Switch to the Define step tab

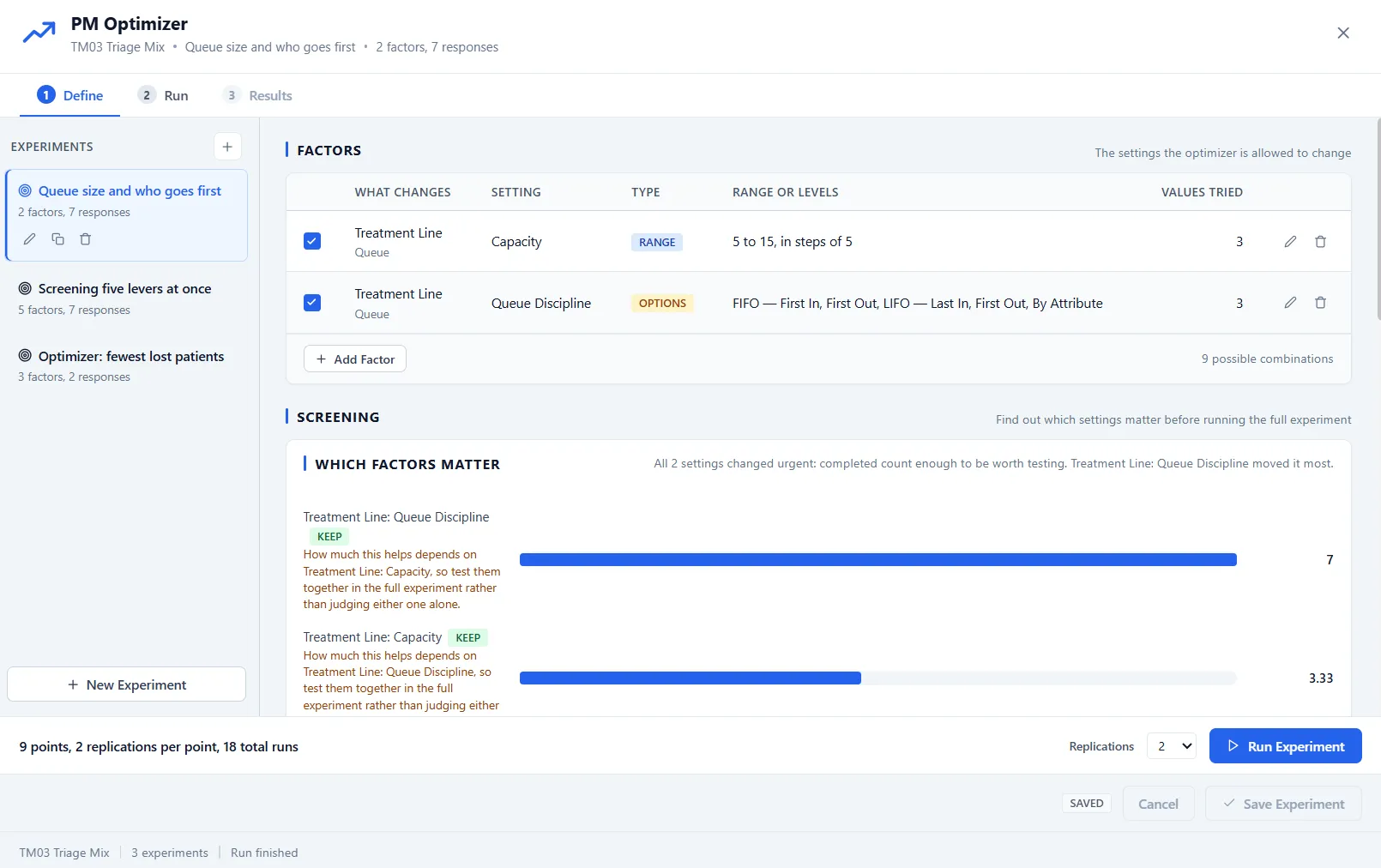[69, 95]
